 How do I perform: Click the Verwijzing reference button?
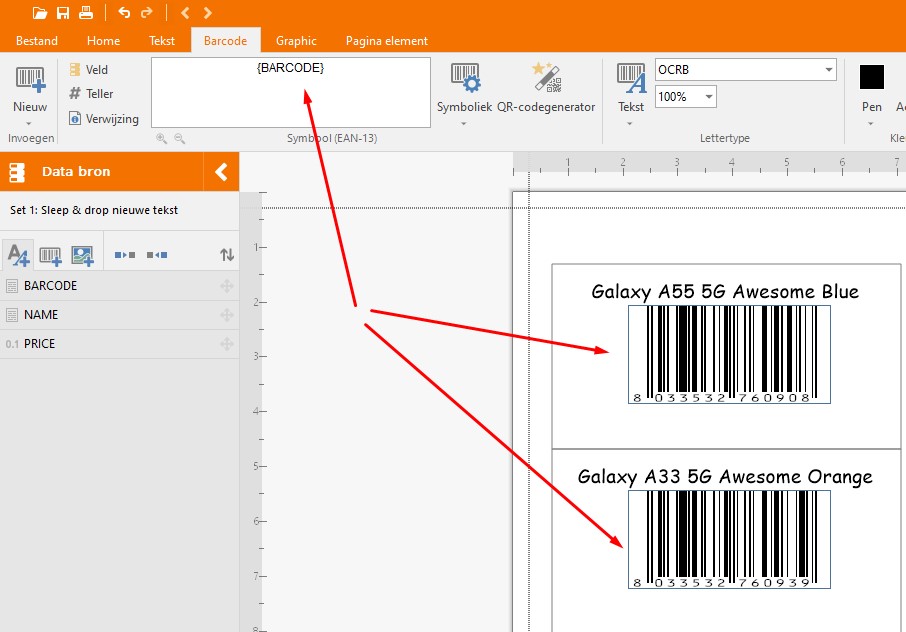[x=103, y=119]
